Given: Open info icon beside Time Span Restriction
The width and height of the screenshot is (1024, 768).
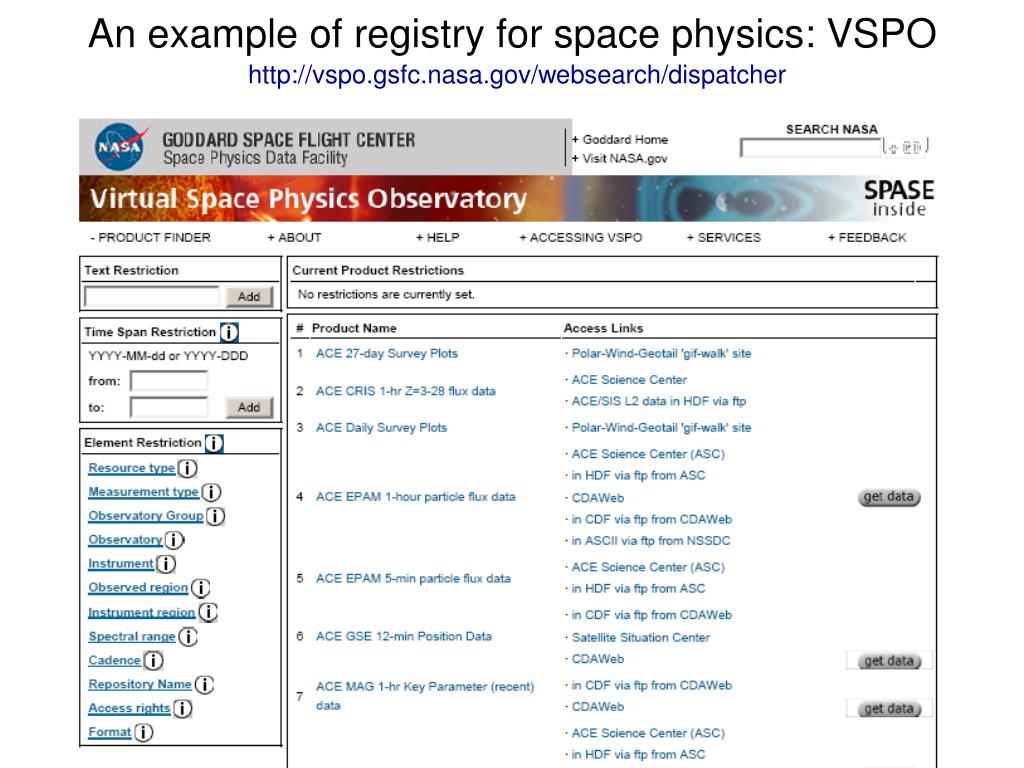Looking at the screenshot, I should pyautogui.click(x=229, y=332).
